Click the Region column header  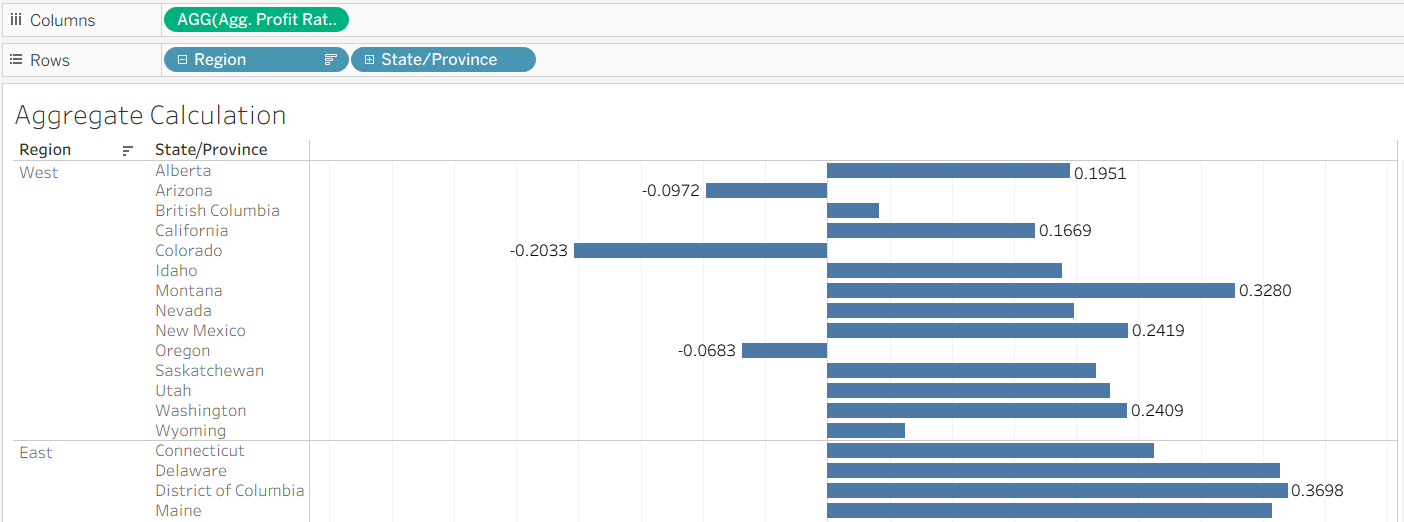point(45,150)
